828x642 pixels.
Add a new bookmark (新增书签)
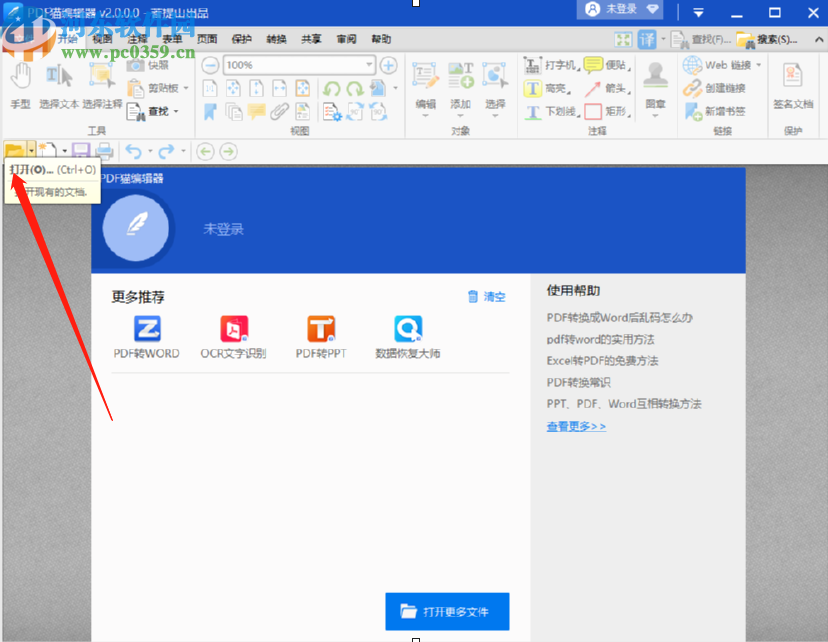714,111
